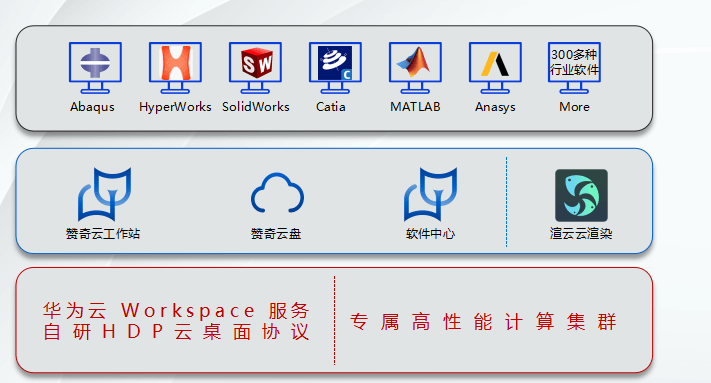Image resolution: width=711 pixels, height=383 pixels.
Task: Select the 赞奇云盘 caption
Action: (276, 233)
